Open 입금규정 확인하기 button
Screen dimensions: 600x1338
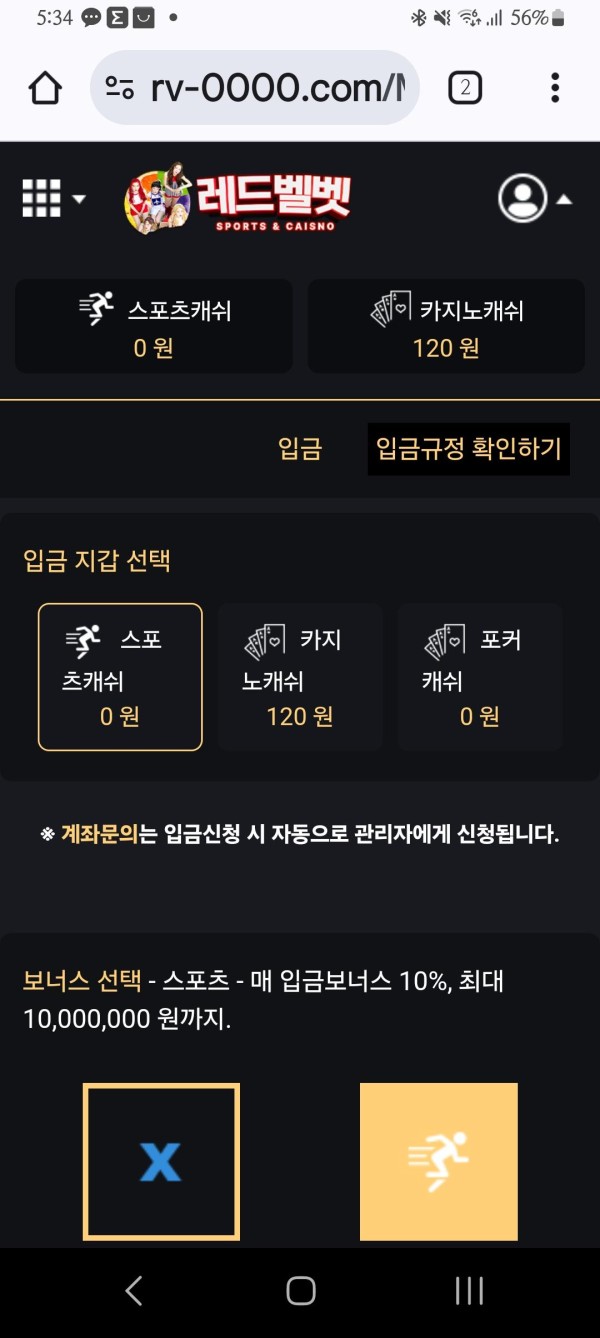point(469,448)
